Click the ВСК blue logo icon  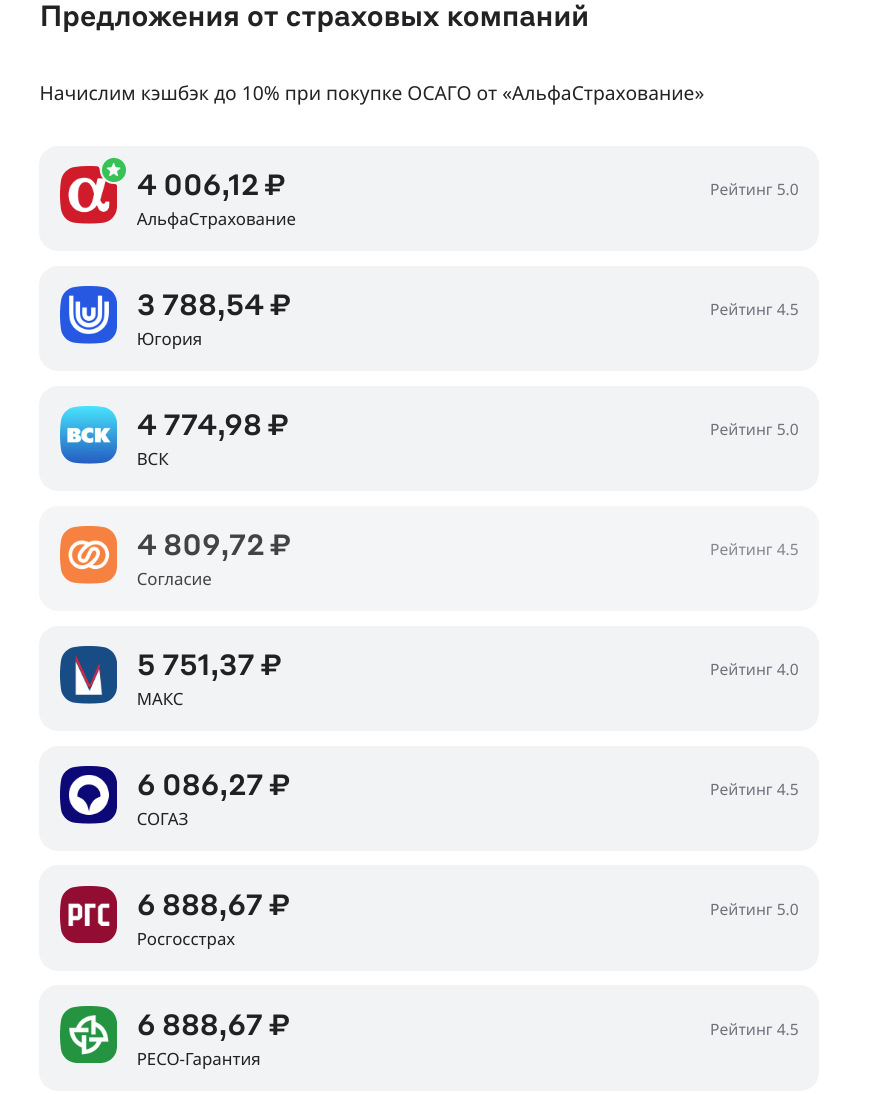(88, 435)
